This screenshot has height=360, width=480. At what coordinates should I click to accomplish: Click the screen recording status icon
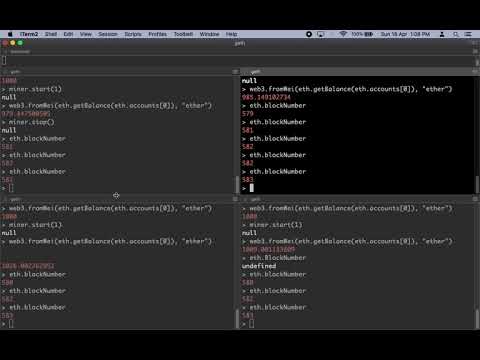(x=309, y=34)
